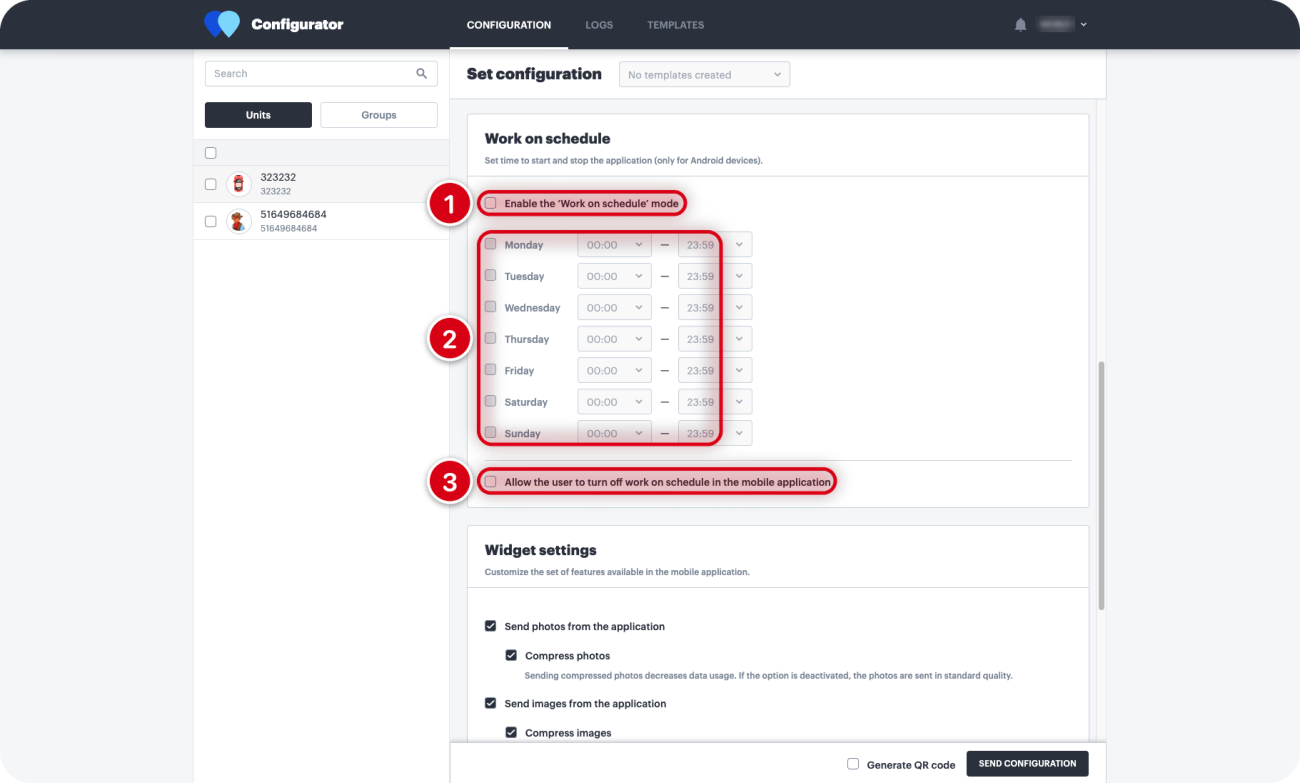Open the Templates tab
The height and width of the screenshot is (783, 1300).
pos(675,25)
